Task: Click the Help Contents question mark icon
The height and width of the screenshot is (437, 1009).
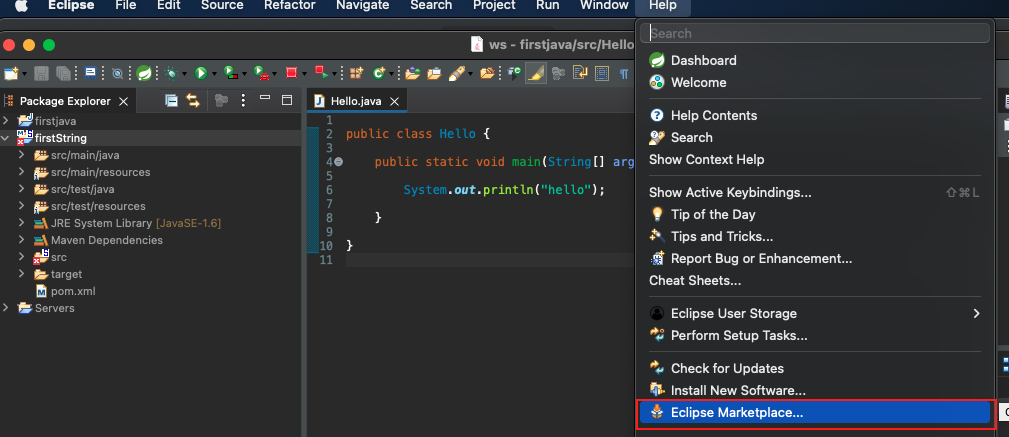Action: click(x=656, y=115)
